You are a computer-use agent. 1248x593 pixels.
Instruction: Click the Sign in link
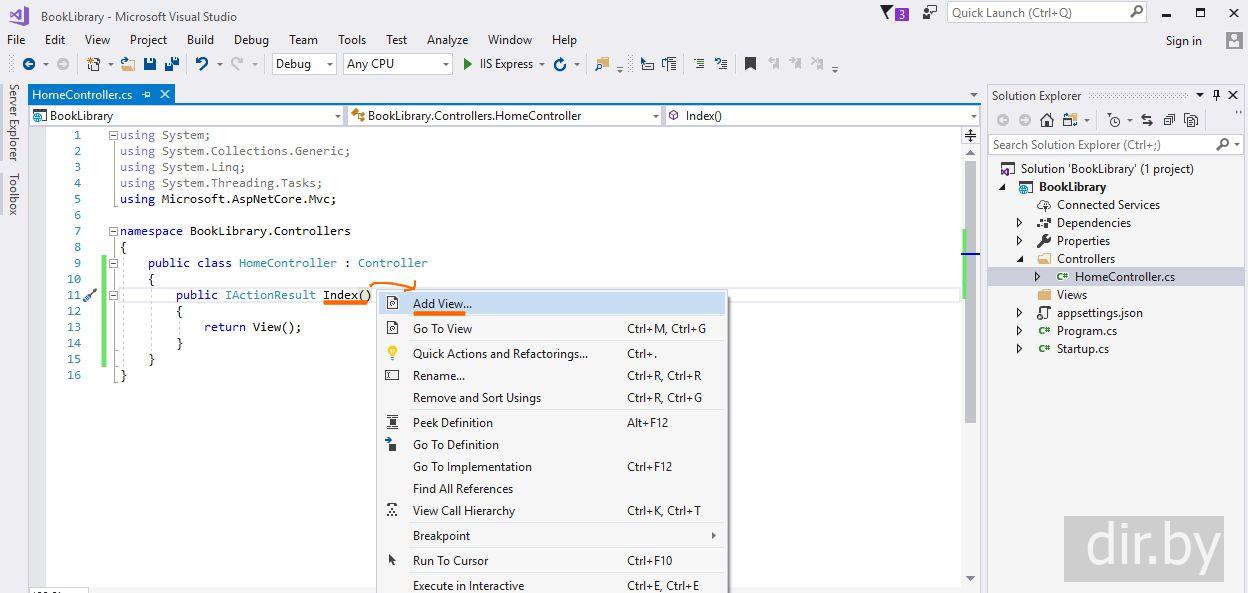coord(1183,41)
